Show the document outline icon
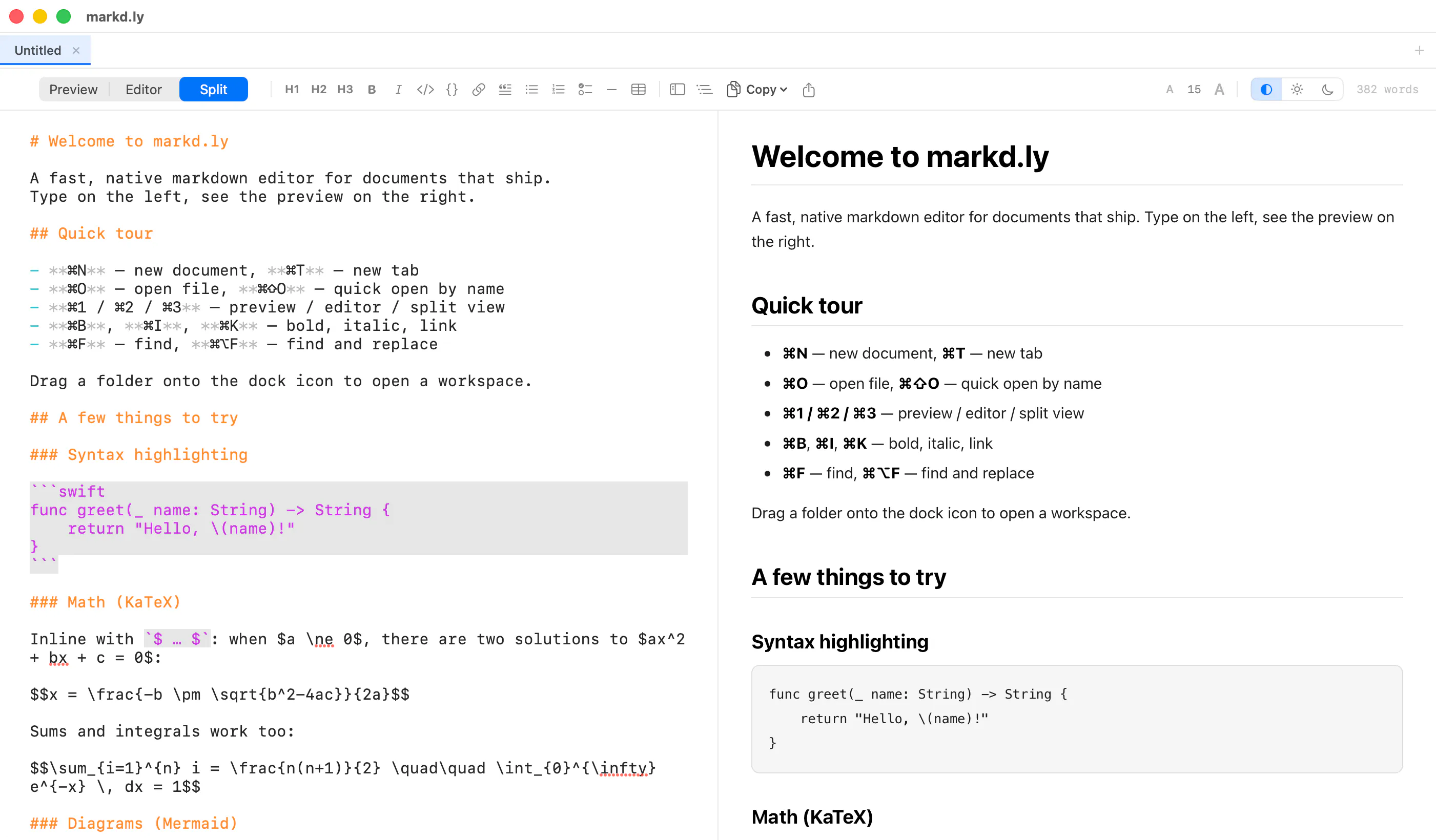1436x840 pixels. [704, 90]
